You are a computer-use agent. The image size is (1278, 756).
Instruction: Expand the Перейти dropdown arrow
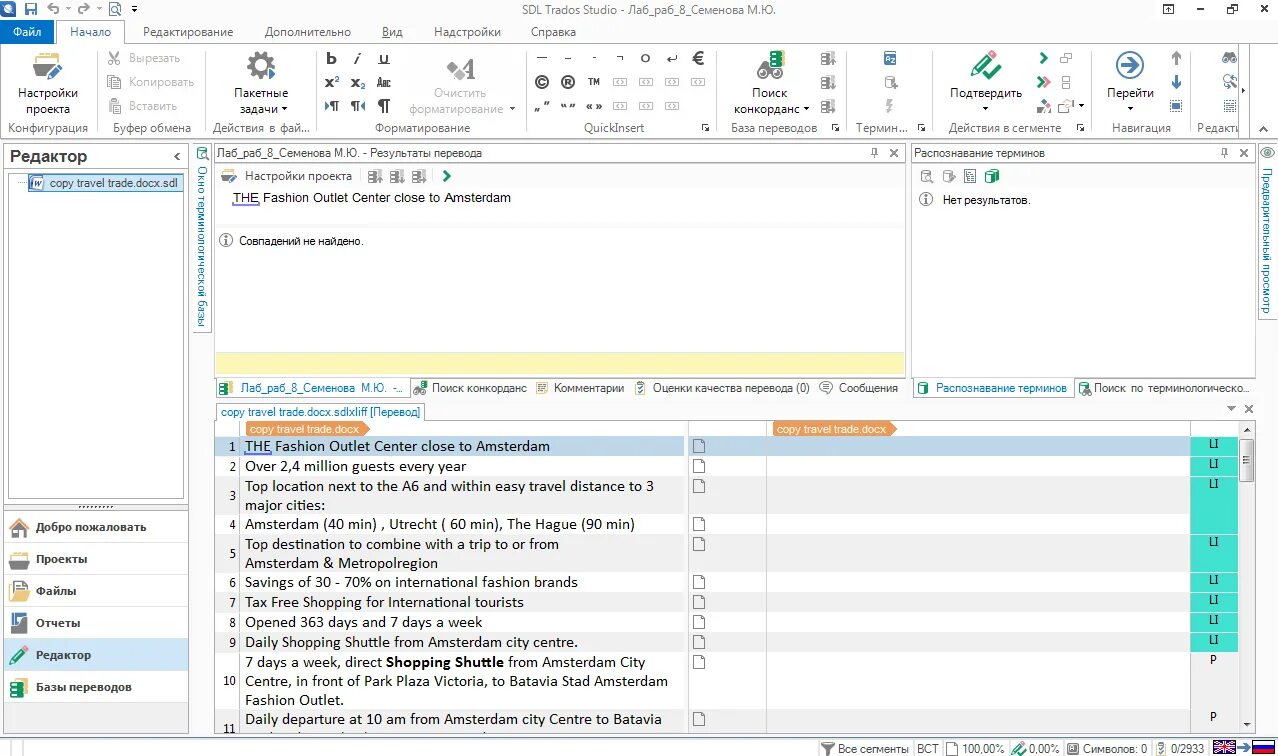coord(1130,108)
